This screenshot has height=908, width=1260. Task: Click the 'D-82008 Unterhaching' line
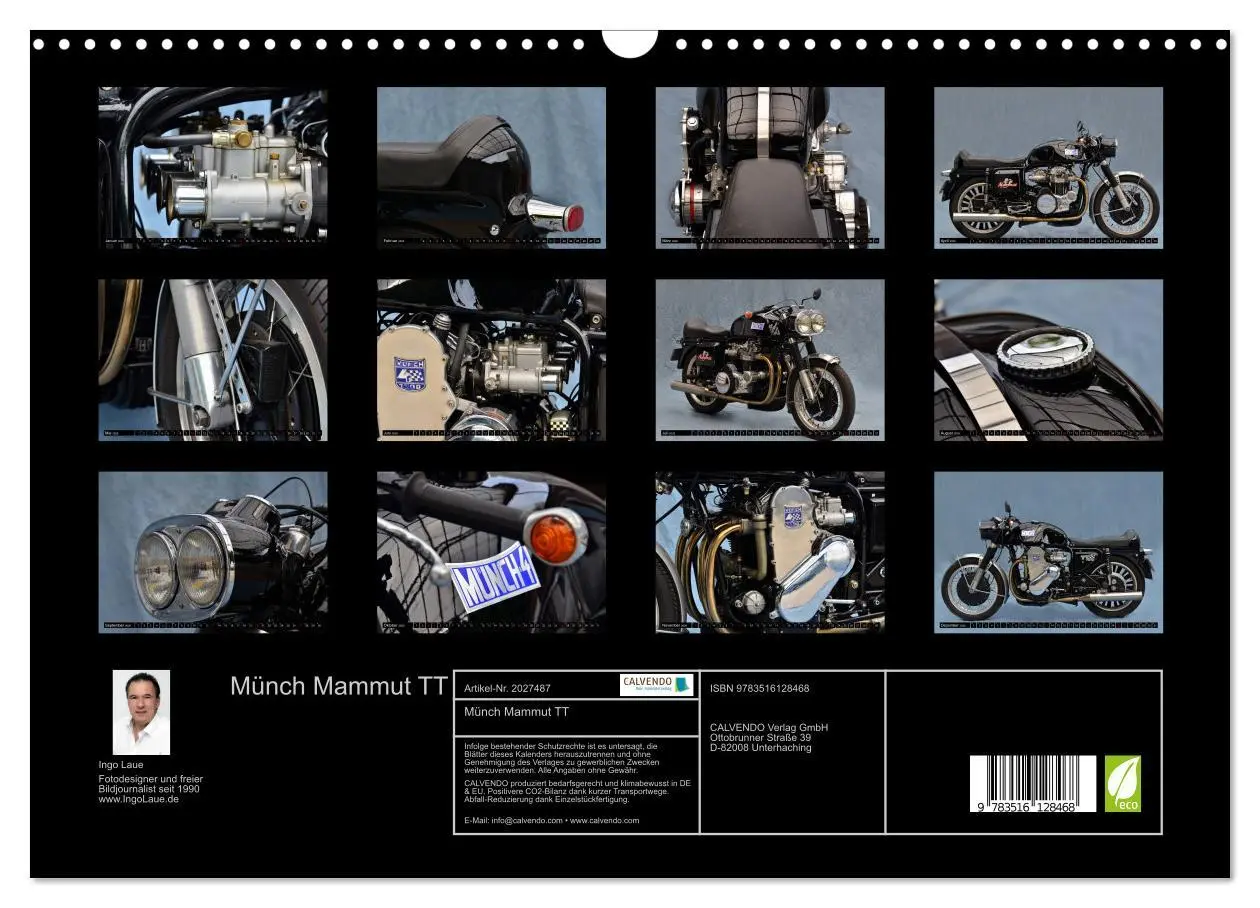[761, 747]
